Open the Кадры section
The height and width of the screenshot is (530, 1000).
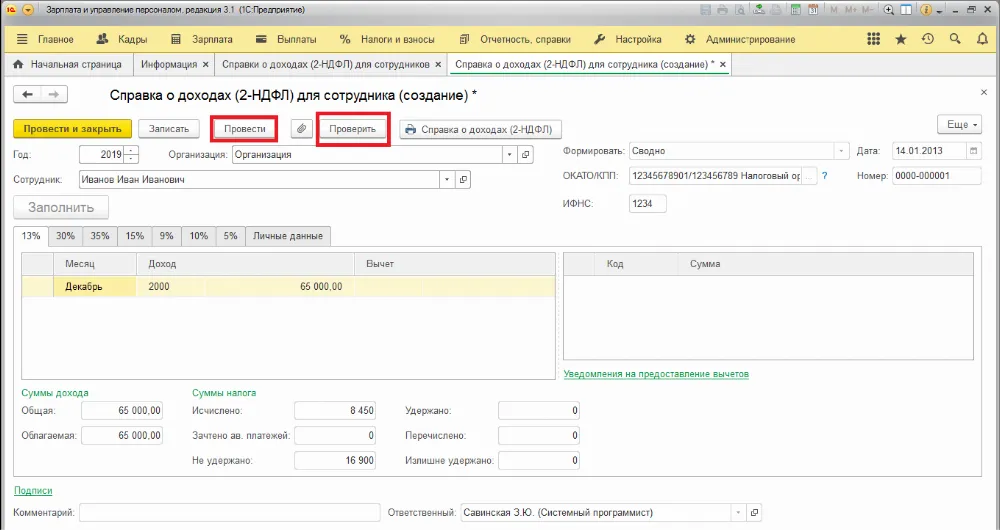pyautogui.click(x=122, y=39)
